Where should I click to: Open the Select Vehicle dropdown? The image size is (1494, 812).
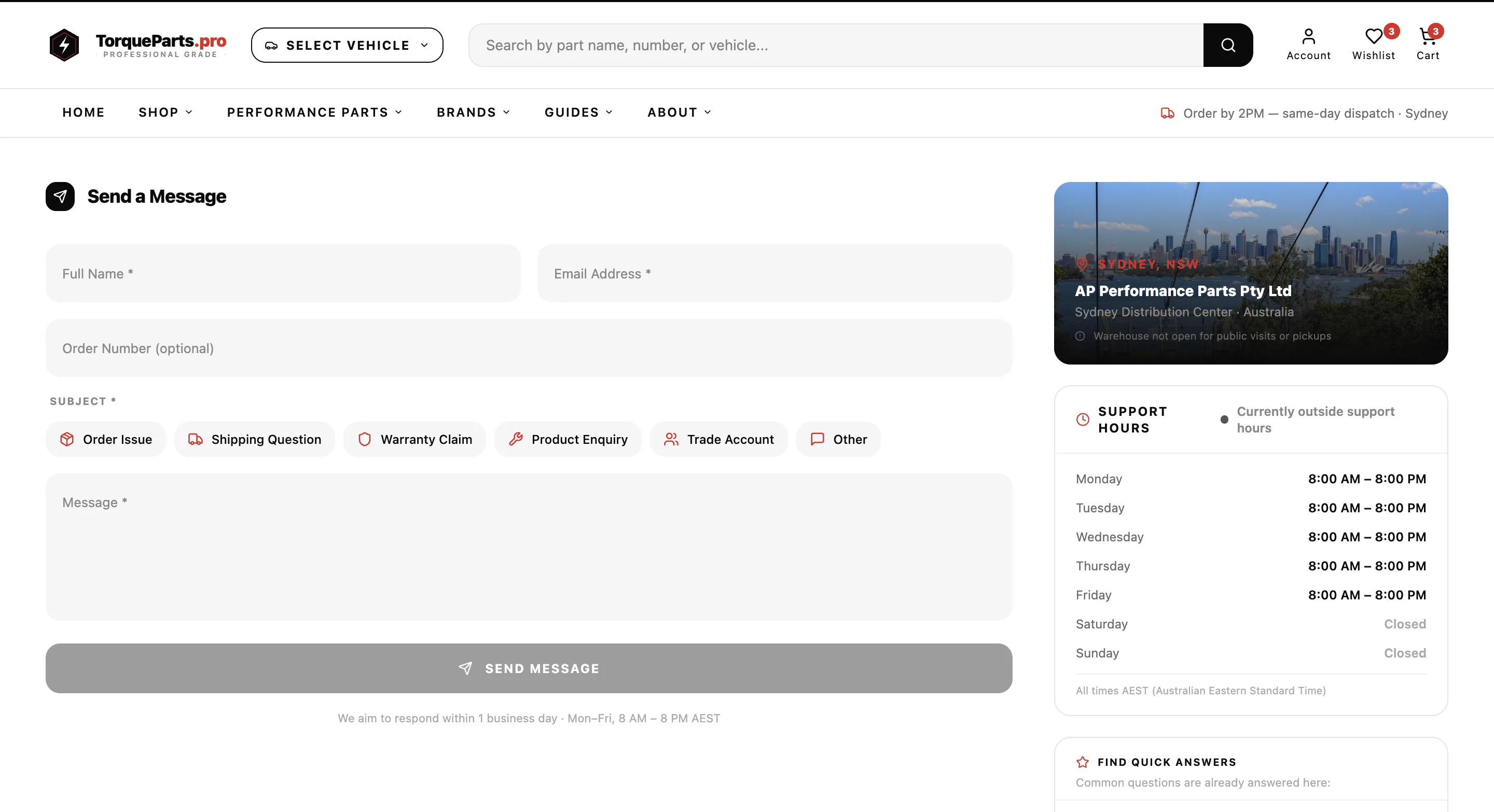(347, 45)
